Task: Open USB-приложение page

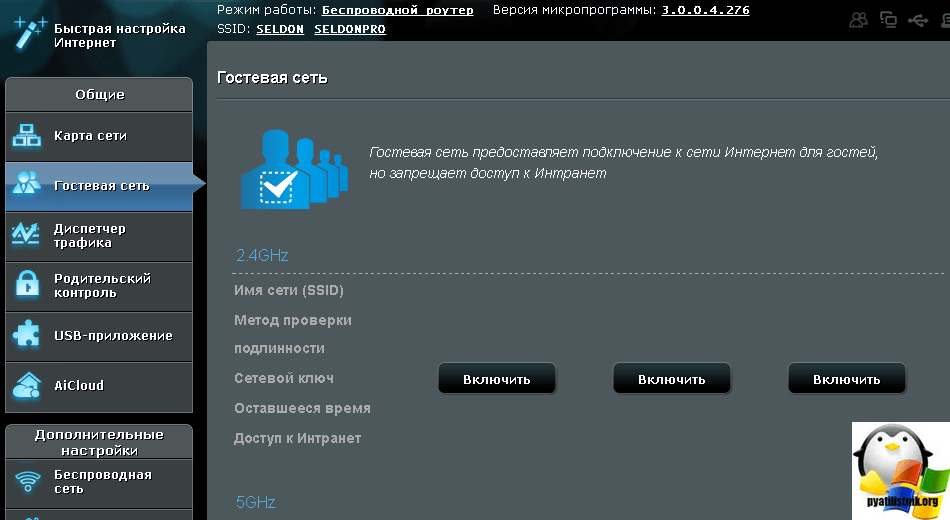Action: click(99, 336)
